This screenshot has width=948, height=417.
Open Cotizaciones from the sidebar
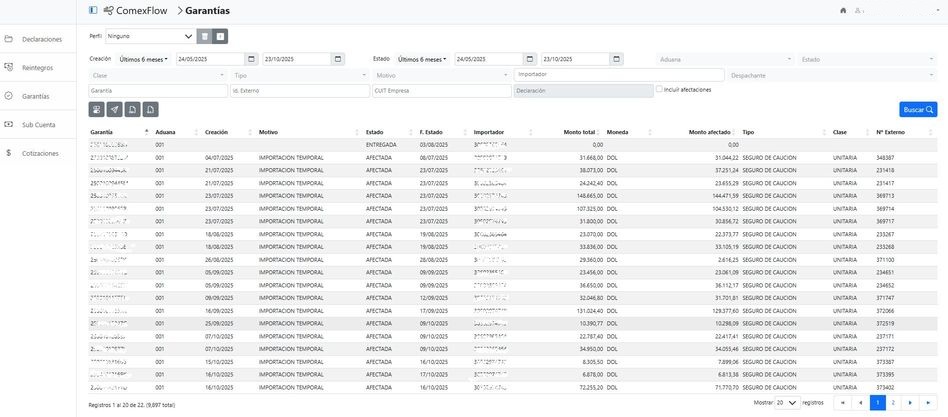point(40,154)
